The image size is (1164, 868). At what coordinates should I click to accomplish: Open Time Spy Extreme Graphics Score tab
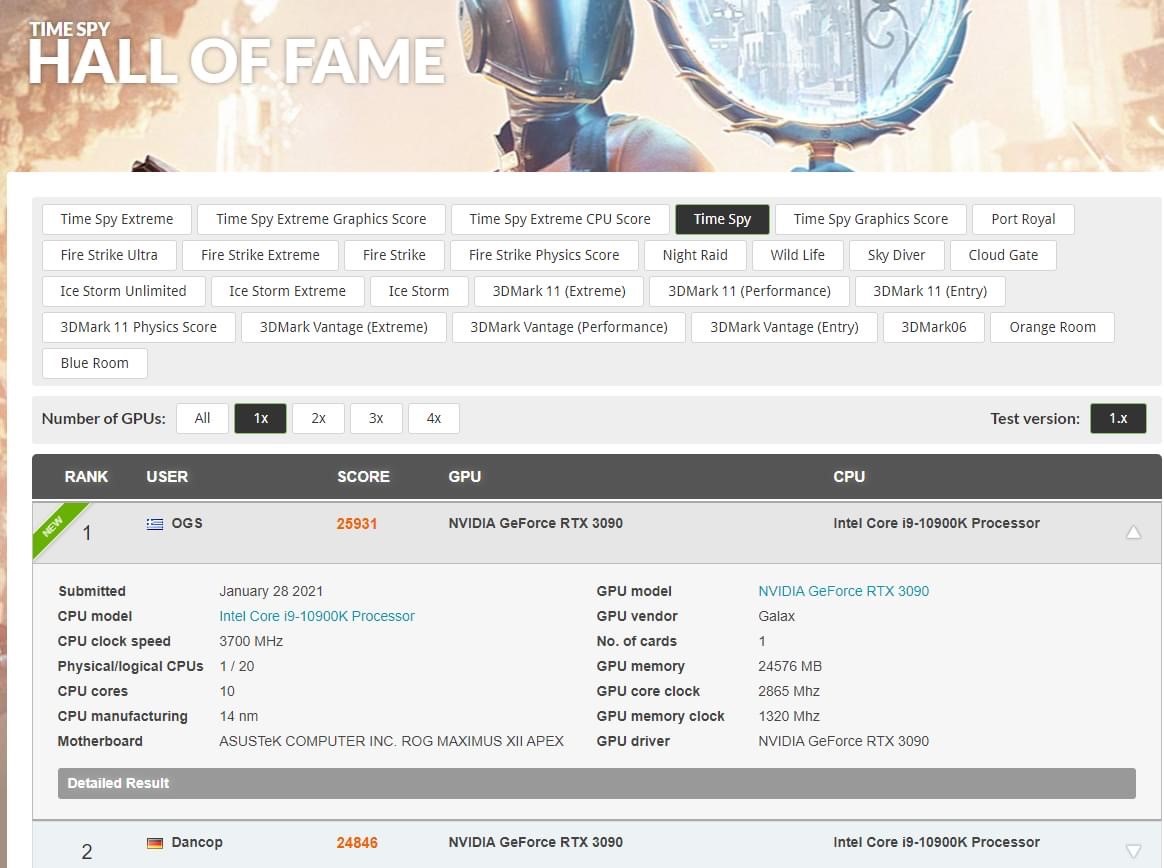(321, 219)
